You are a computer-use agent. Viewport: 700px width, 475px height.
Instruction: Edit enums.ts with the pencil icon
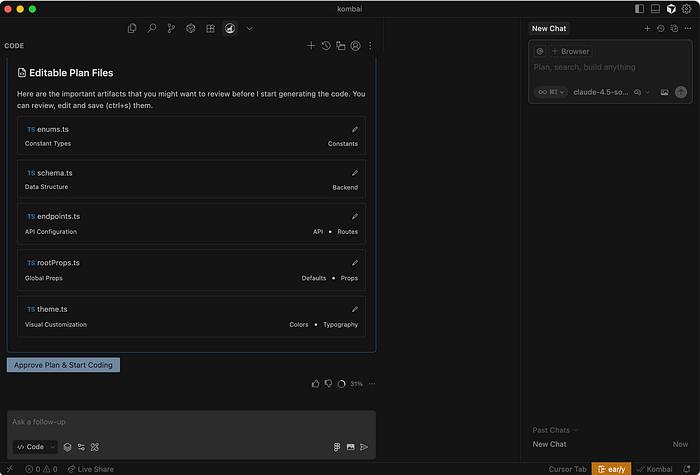(354, 129)
